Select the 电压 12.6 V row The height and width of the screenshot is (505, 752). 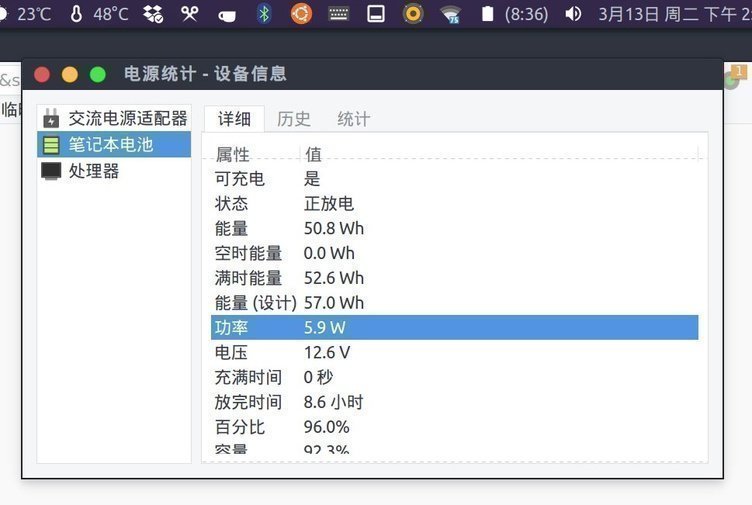pos(454,353)
